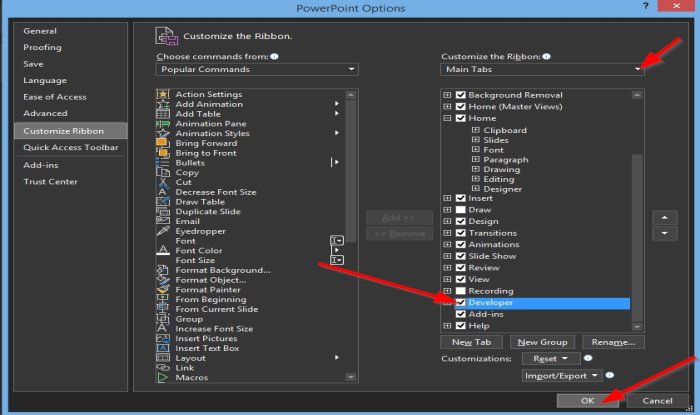Screen dimensions: 700x415
Task: Expand the Clipboard group under Home
Action: [x=476, y=130]
